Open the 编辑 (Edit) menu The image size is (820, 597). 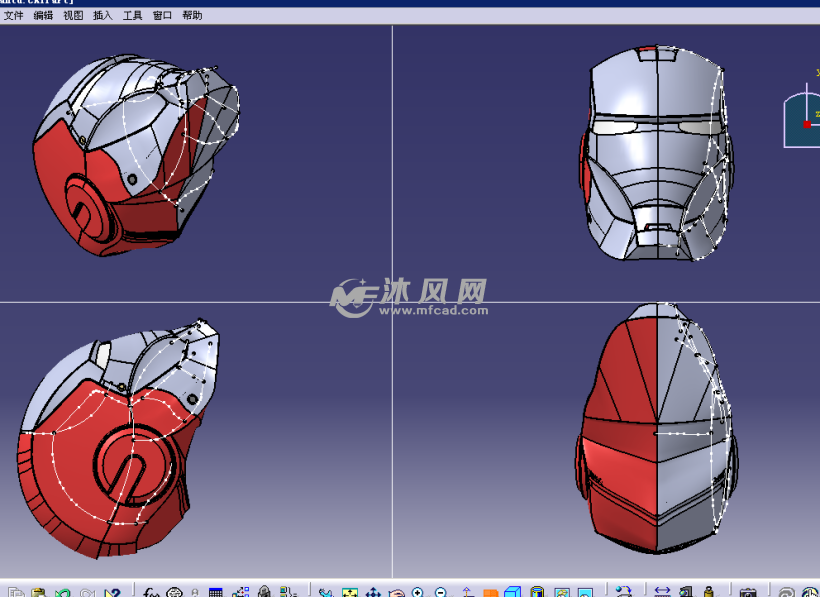click(x=43, y=16)
